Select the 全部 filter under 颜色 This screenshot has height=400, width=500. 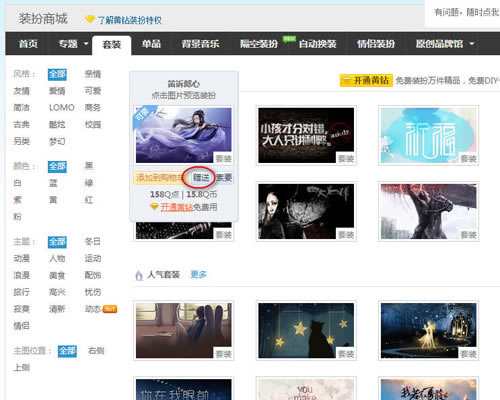coord(57,166)
